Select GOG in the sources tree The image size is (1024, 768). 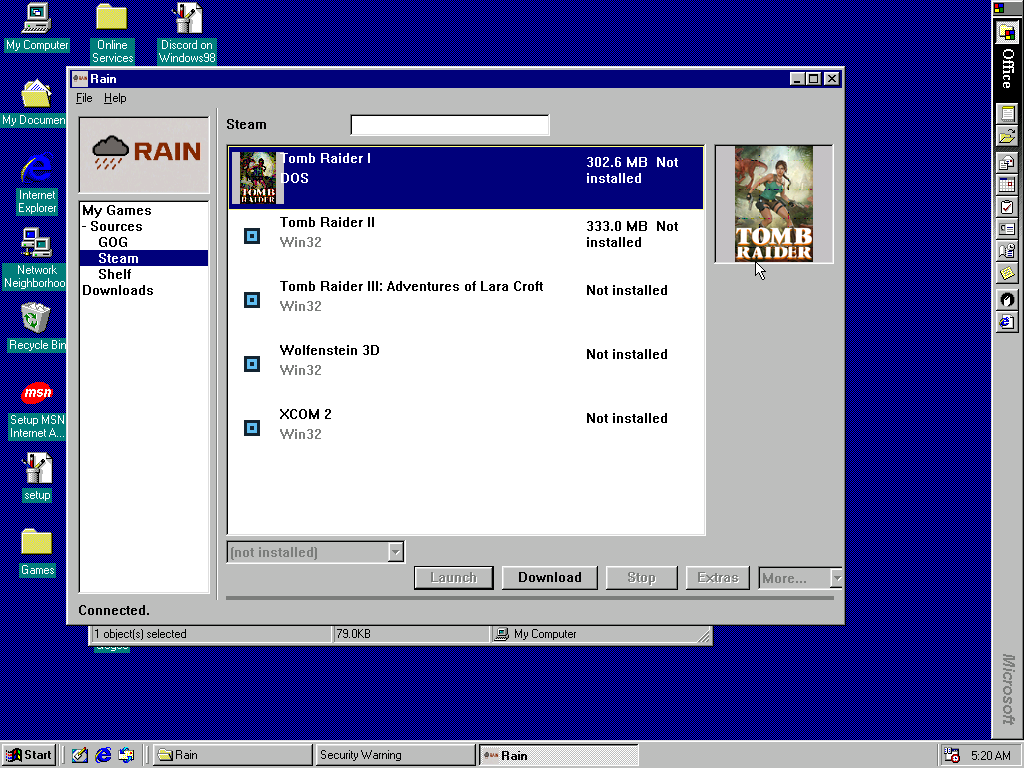click(x=113, y=242)
